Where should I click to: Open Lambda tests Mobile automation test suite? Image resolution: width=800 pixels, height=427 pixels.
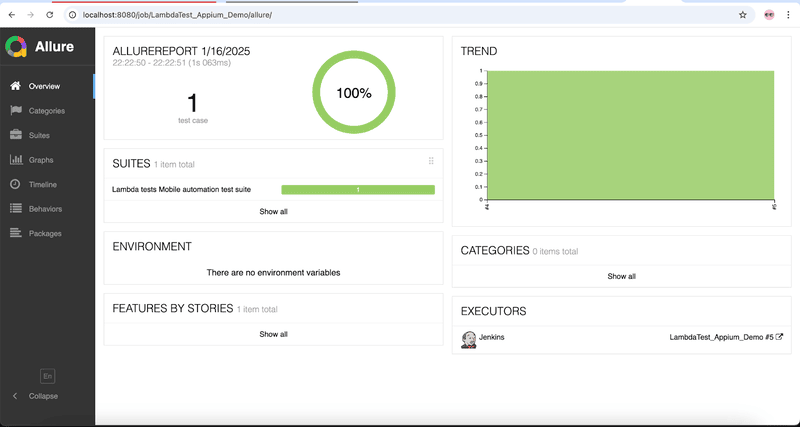coord(182,189)
